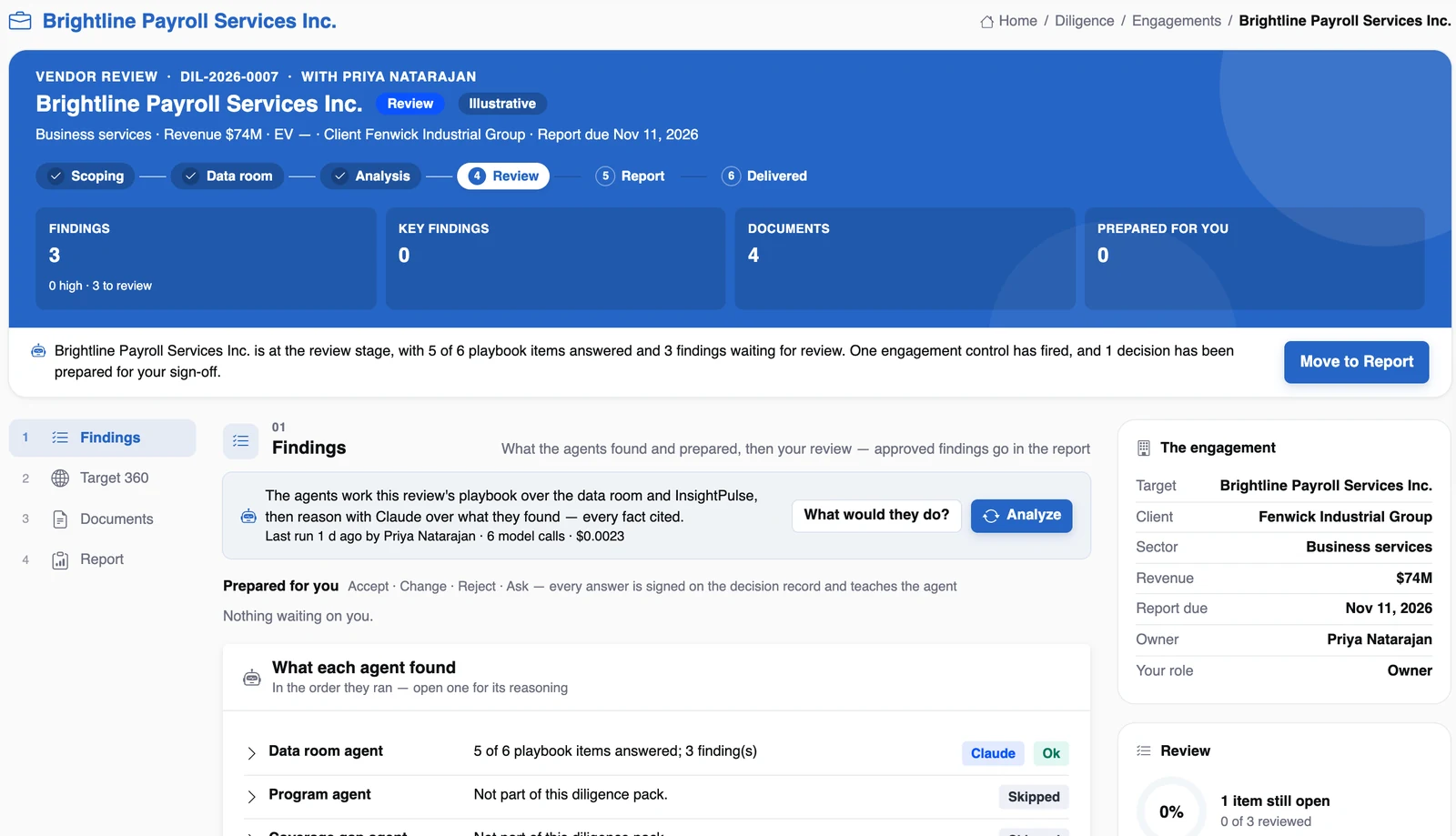Viewport: 1456px width, 836px height.
Task: Click the briefcase icon beside the page title
Action: tap(20, 21)
